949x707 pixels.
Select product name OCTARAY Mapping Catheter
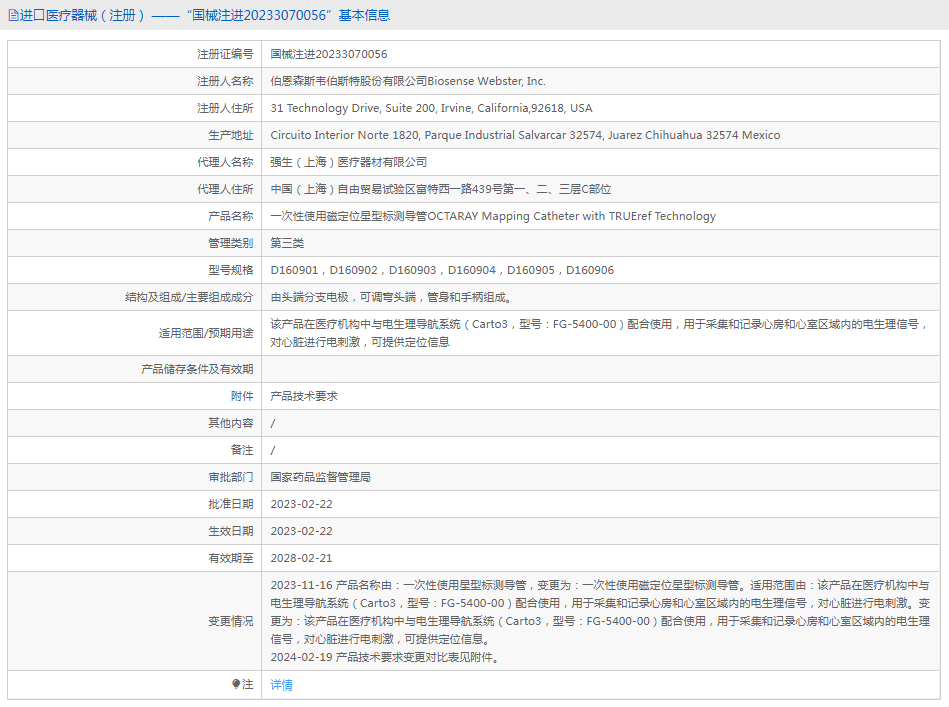click(493, 216)
